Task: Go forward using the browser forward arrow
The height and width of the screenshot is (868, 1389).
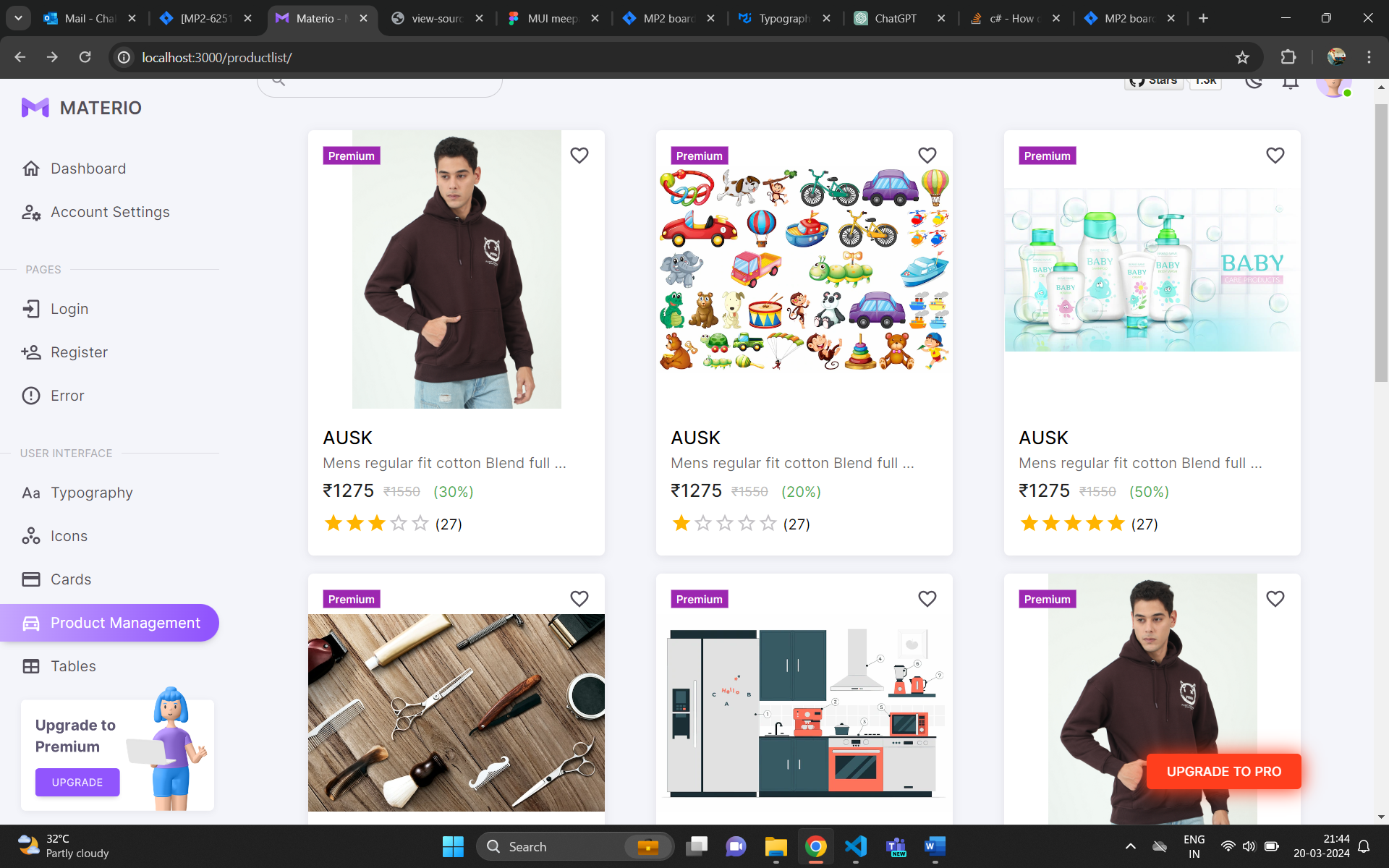Action: [x=52, y=57]
